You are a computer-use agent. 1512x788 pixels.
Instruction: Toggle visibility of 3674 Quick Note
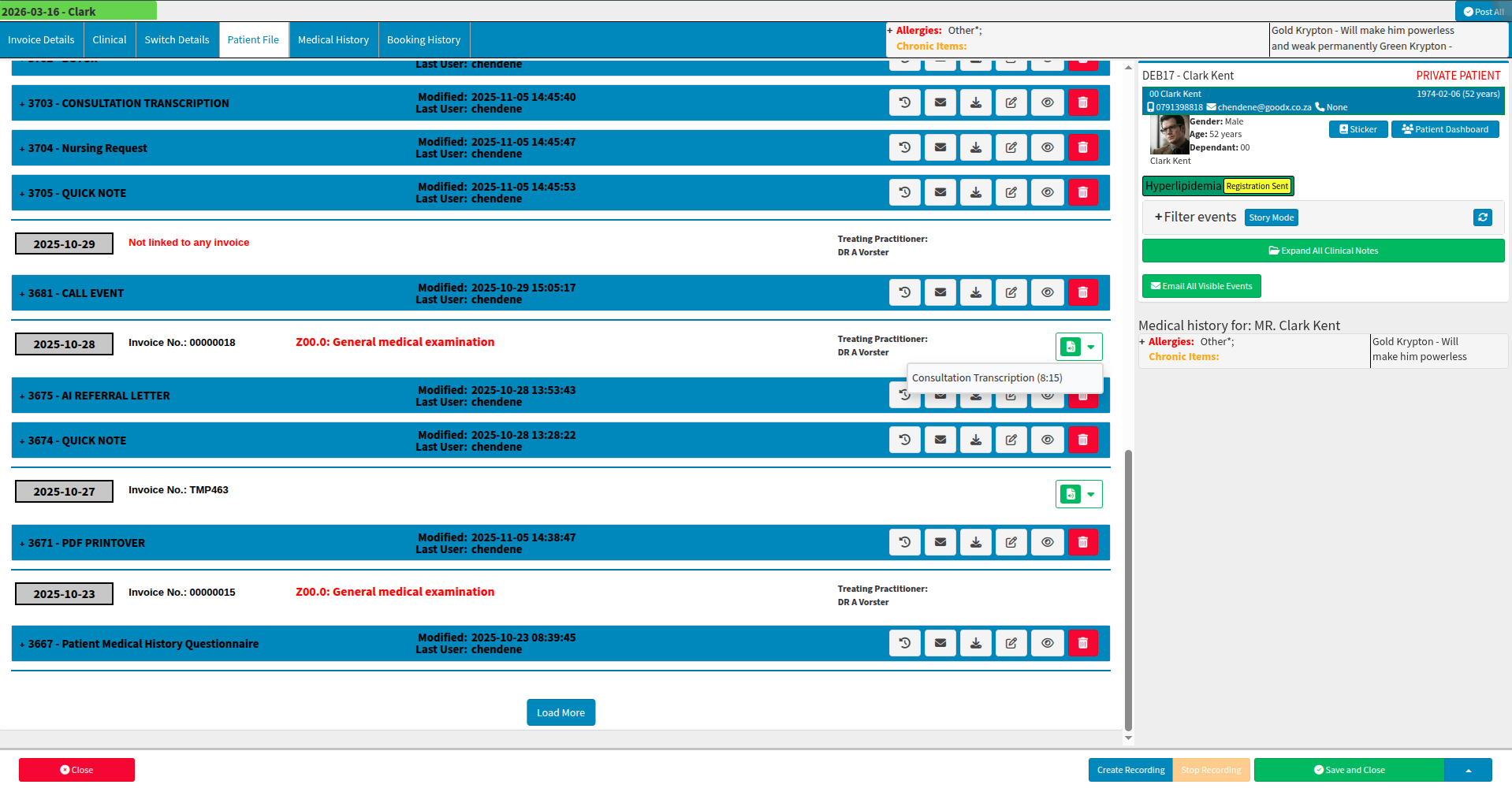(1048, 440)
